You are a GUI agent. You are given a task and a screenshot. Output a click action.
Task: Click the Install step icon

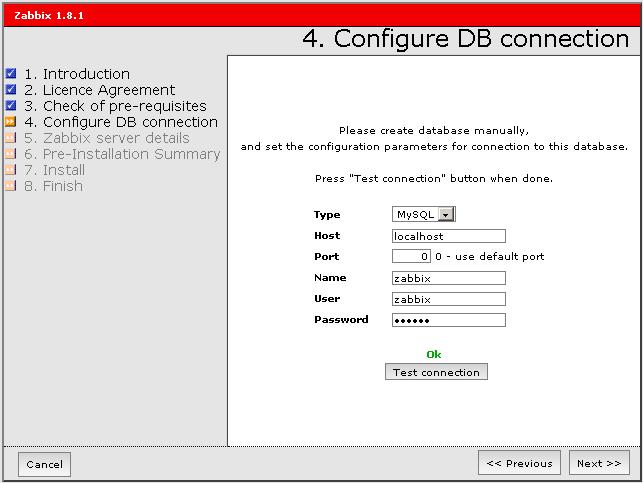10,170
